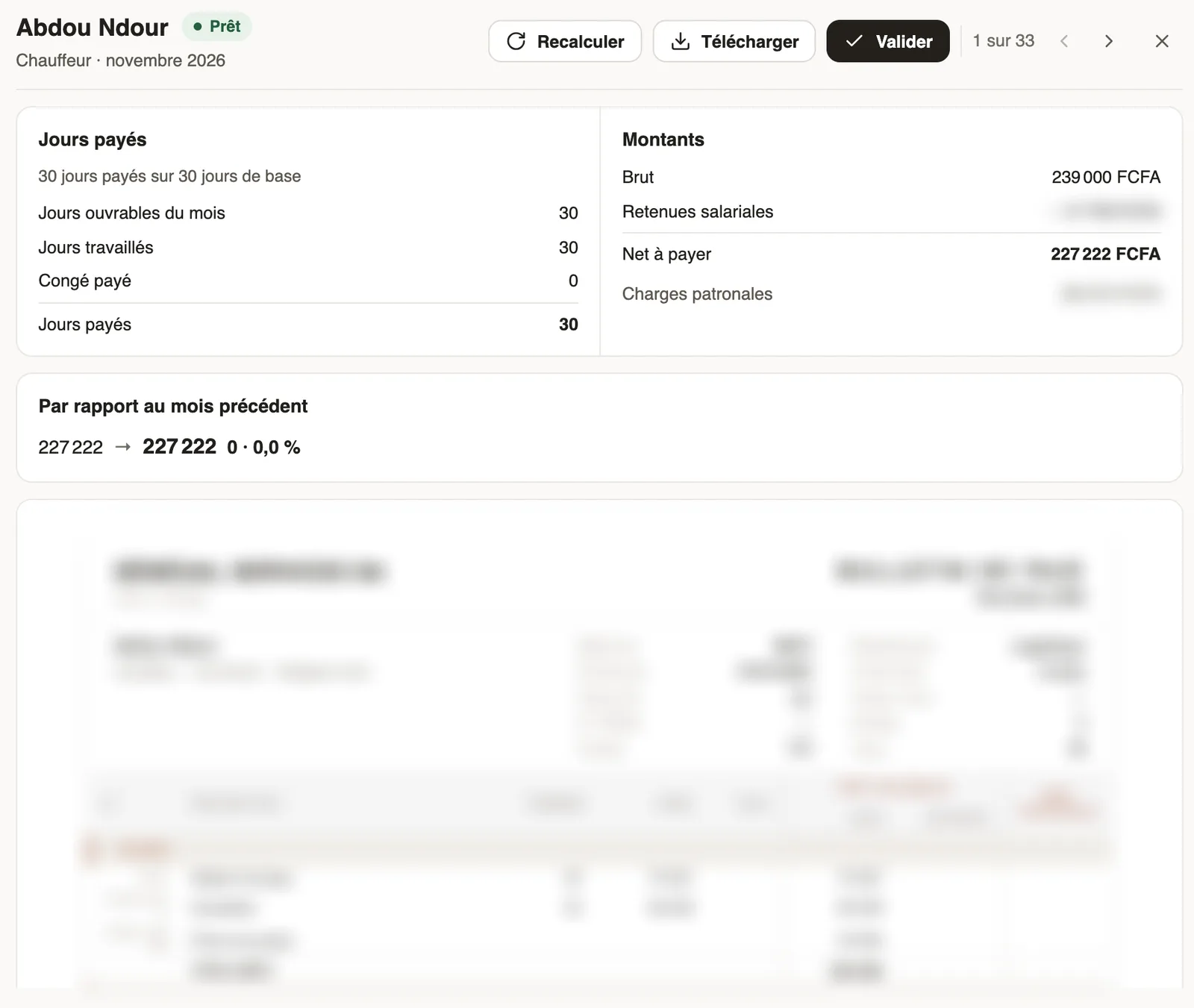1194x1008 pixels.
Task: Click the Brut amount 239 000 FCFA
Action: tap(1106, 177)
